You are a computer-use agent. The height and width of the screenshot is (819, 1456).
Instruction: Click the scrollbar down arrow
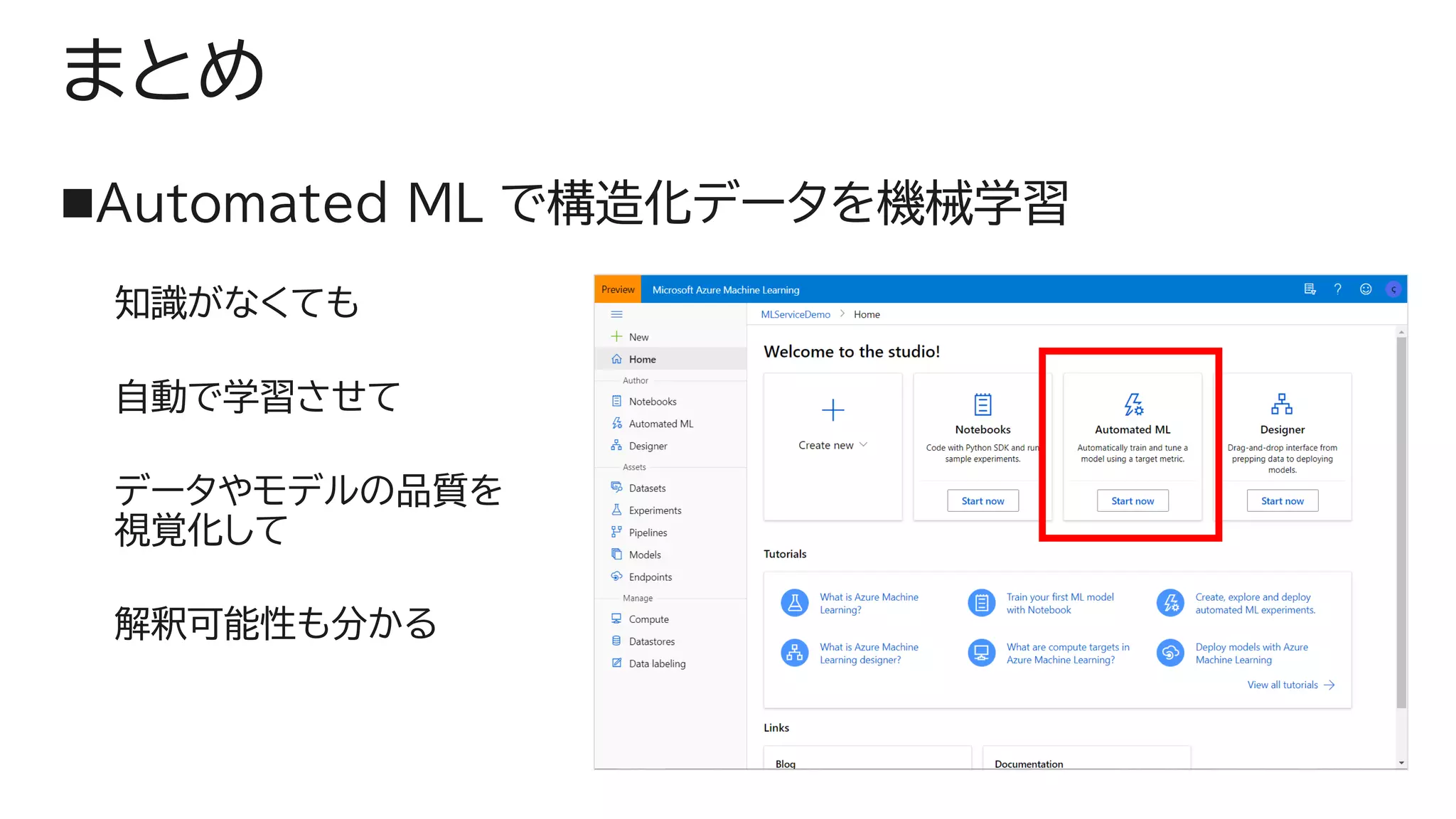point(1401,763)
